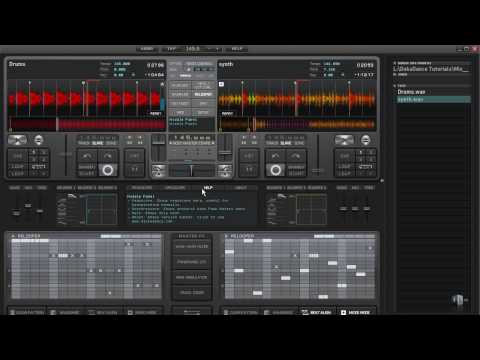Click the tab right of HELP in info panel
Image resolution: width=480 pixels, height=360 pixels.
tap(241, 188)
